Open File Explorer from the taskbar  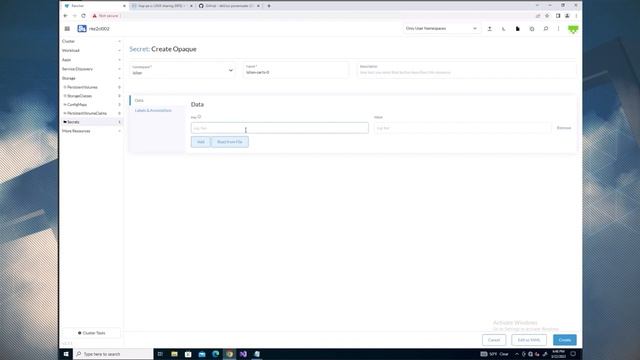click(174, 354)
